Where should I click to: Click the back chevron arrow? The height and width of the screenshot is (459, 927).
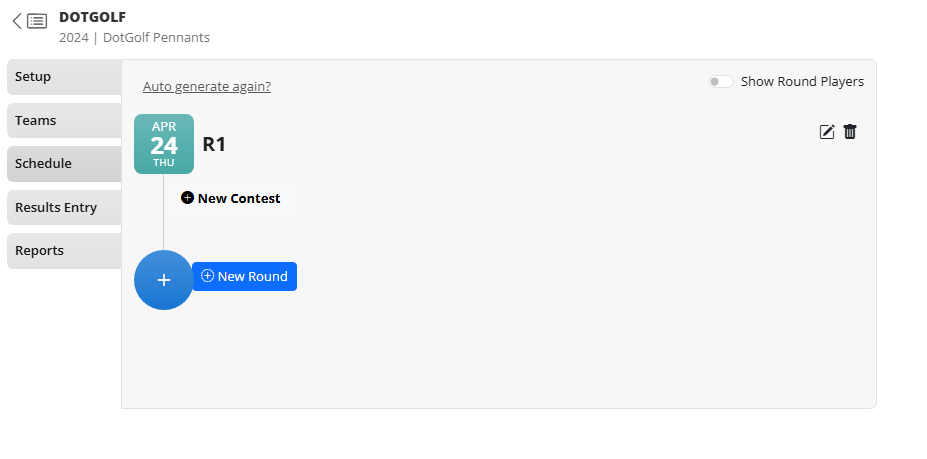click(x=17, y=21)
